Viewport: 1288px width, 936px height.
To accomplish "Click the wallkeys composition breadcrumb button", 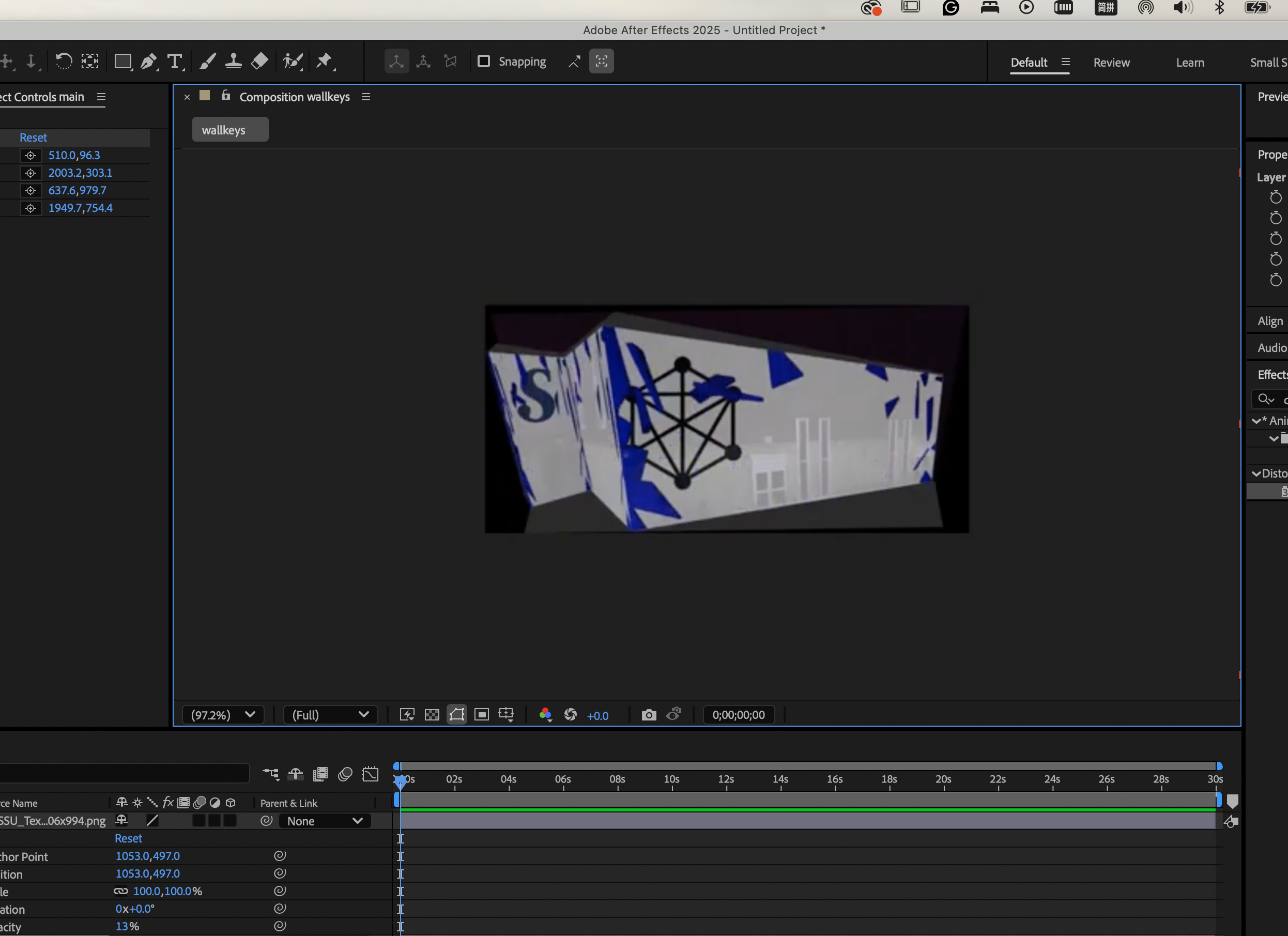I will 229,130.
